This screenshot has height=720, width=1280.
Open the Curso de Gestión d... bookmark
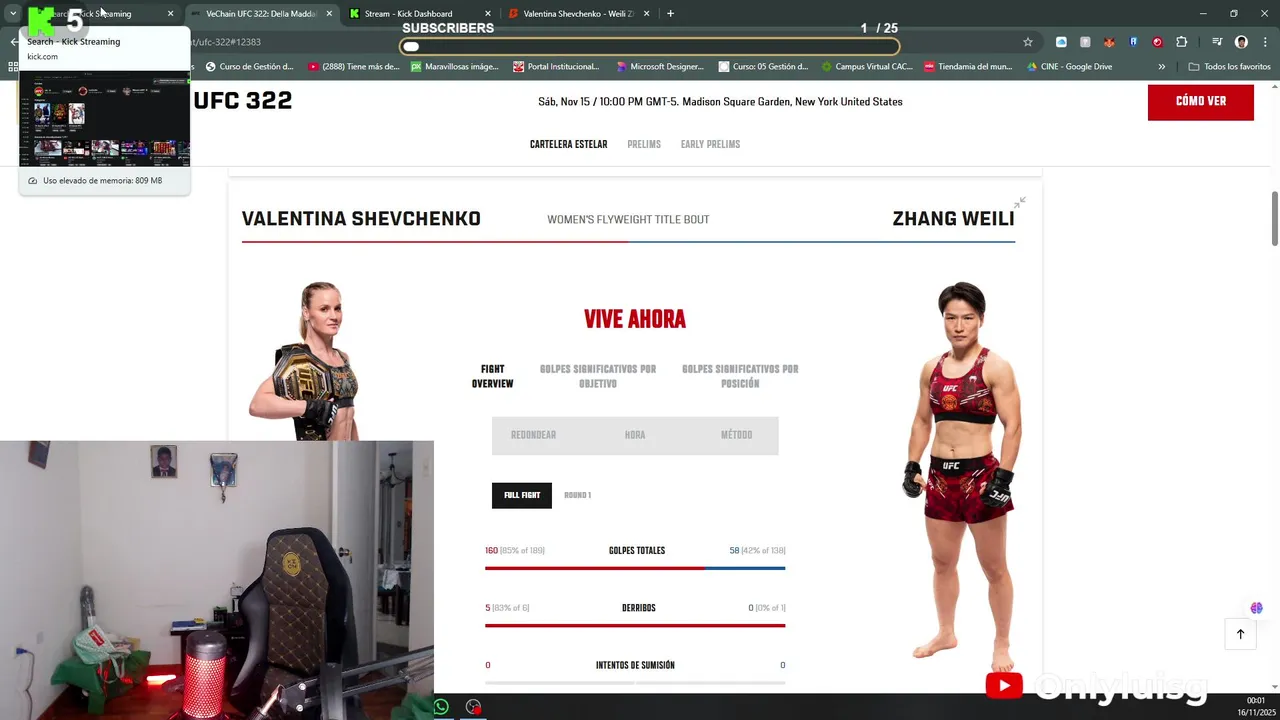click(x=250, y=67)
